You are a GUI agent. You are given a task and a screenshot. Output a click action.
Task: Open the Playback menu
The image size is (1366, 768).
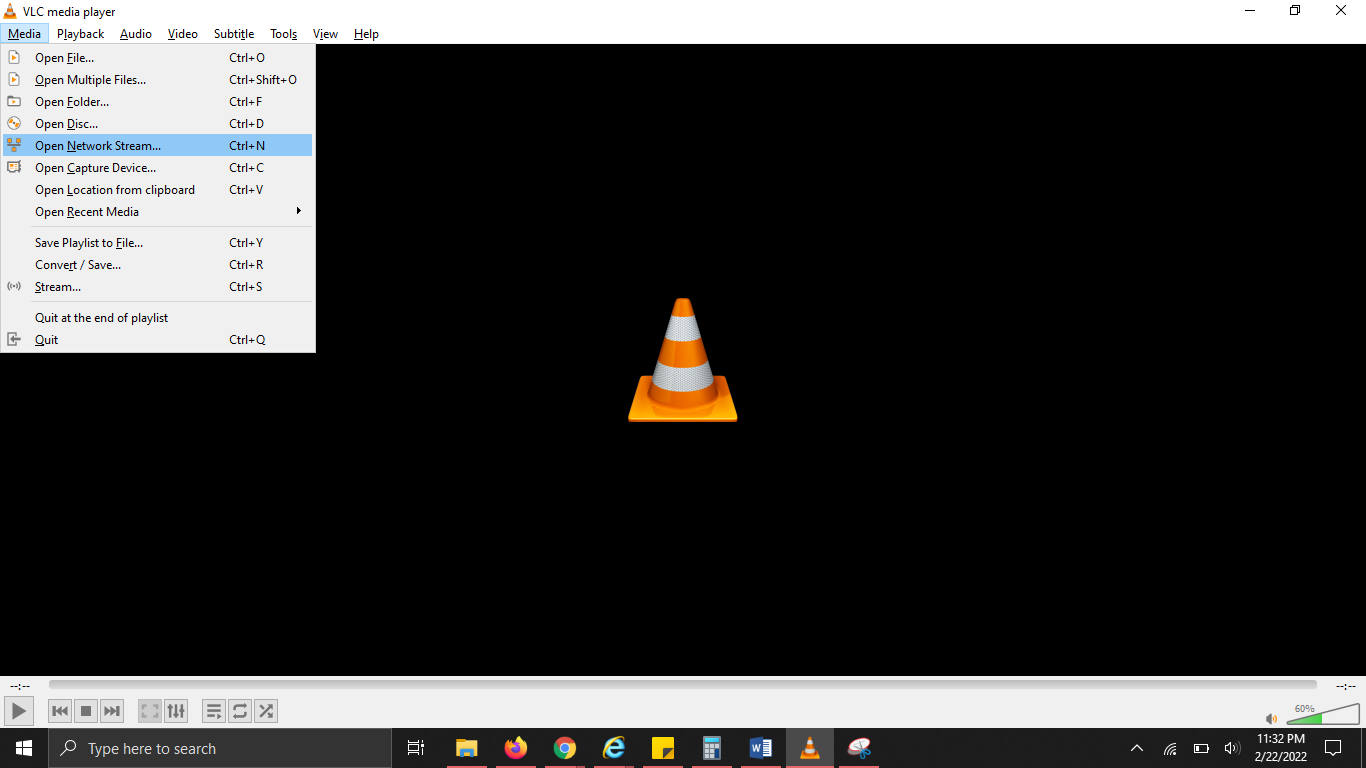[80, 34]
